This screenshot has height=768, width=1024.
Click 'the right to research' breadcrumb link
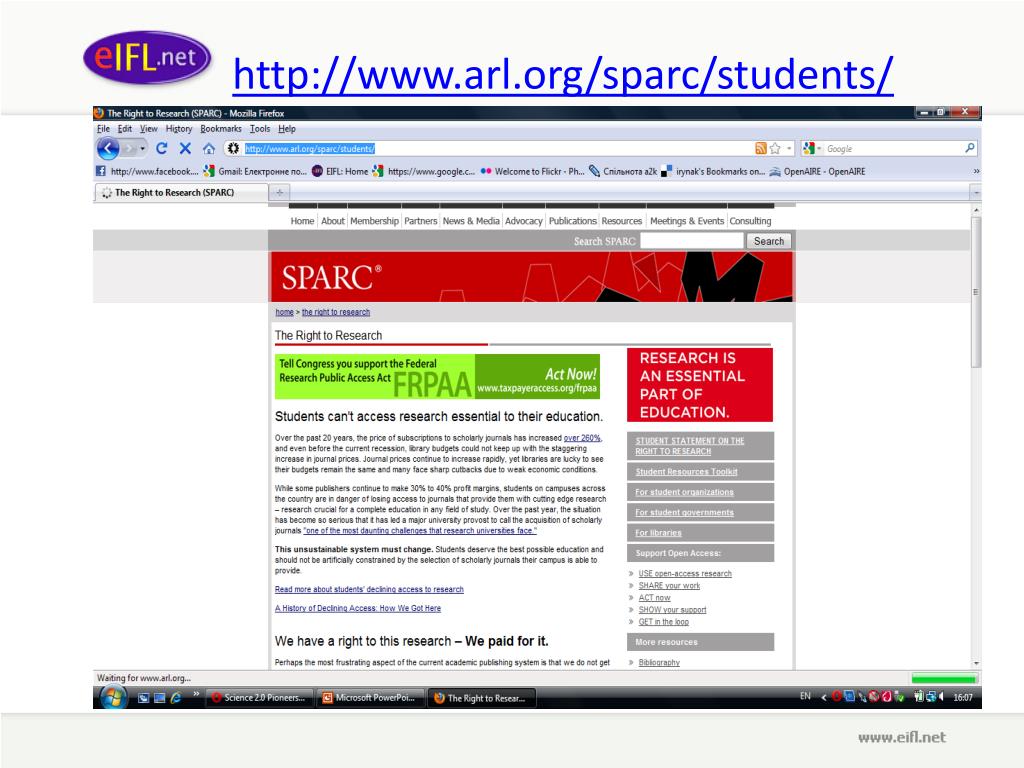336,312
